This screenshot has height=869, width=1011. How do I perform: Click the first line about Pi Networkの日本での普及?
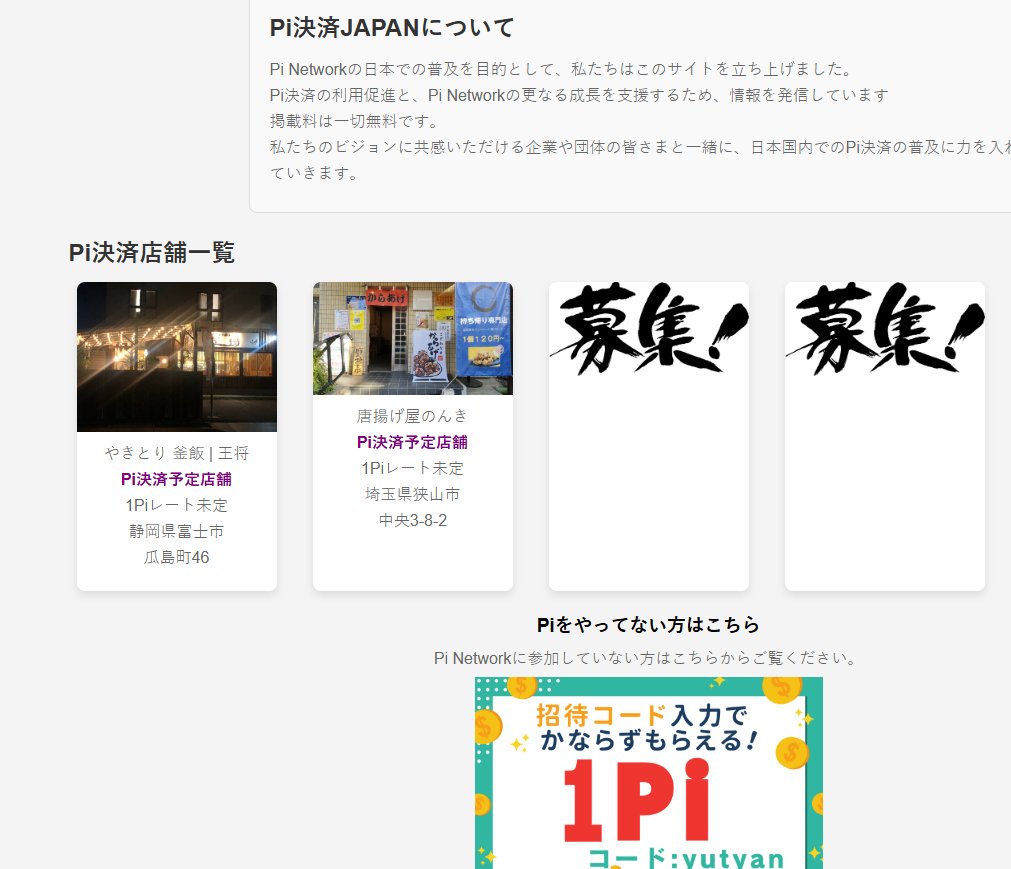[562, 69]
